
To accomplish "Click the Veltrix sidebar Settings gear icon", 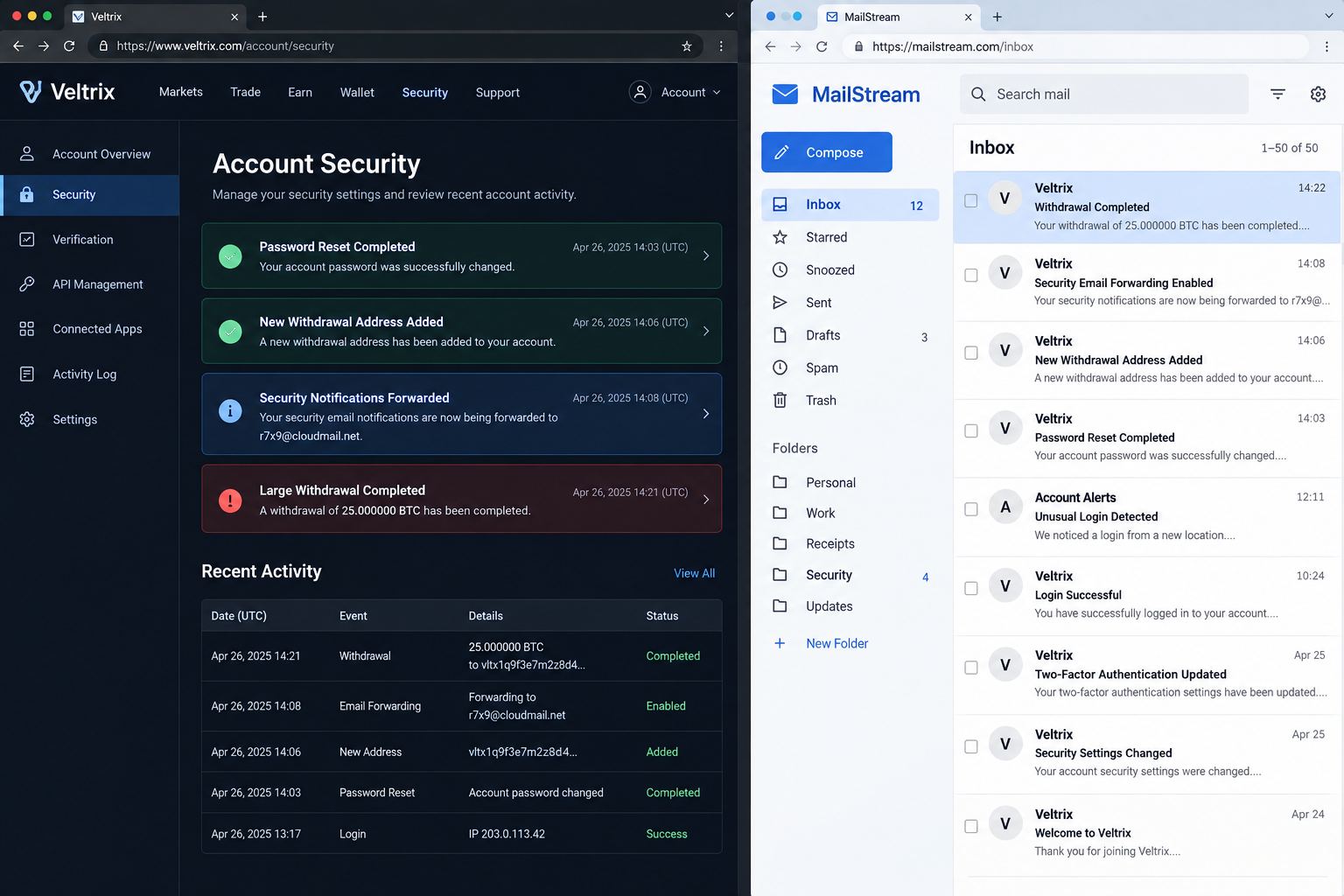I will click(27, 419).
